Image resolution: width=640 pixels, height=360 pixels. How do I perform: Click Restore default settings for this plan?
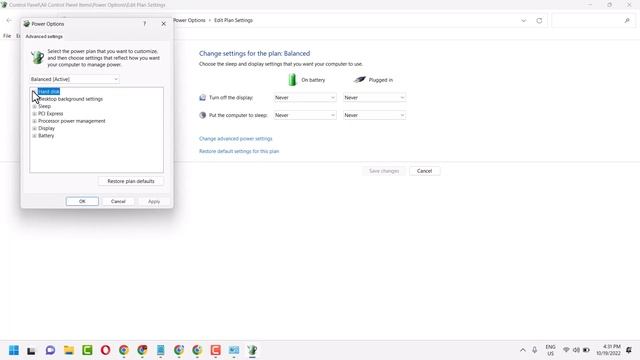[239, 151]
